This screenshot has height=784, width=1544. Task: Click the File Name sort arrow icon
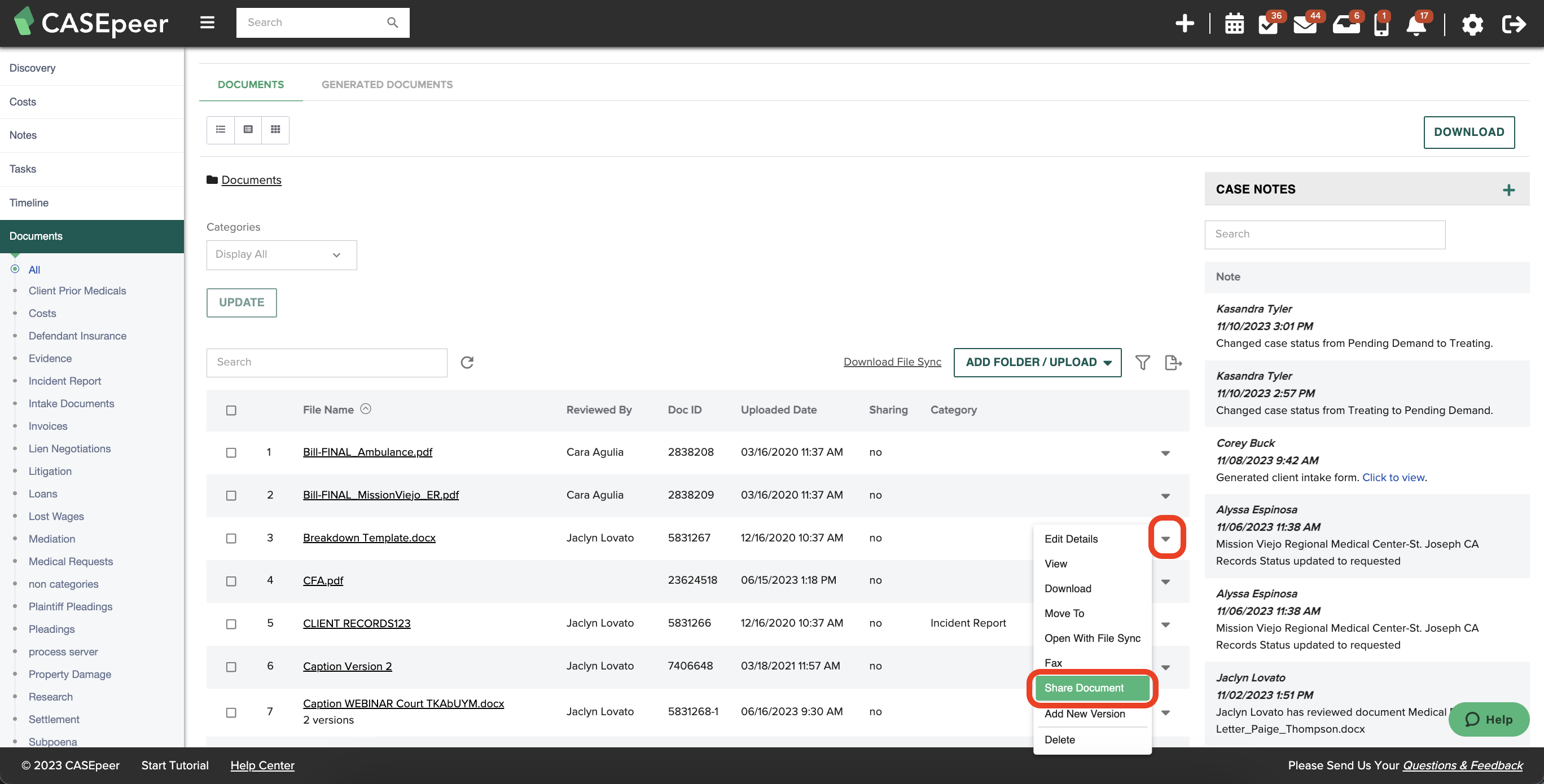[x=366, y=409]
